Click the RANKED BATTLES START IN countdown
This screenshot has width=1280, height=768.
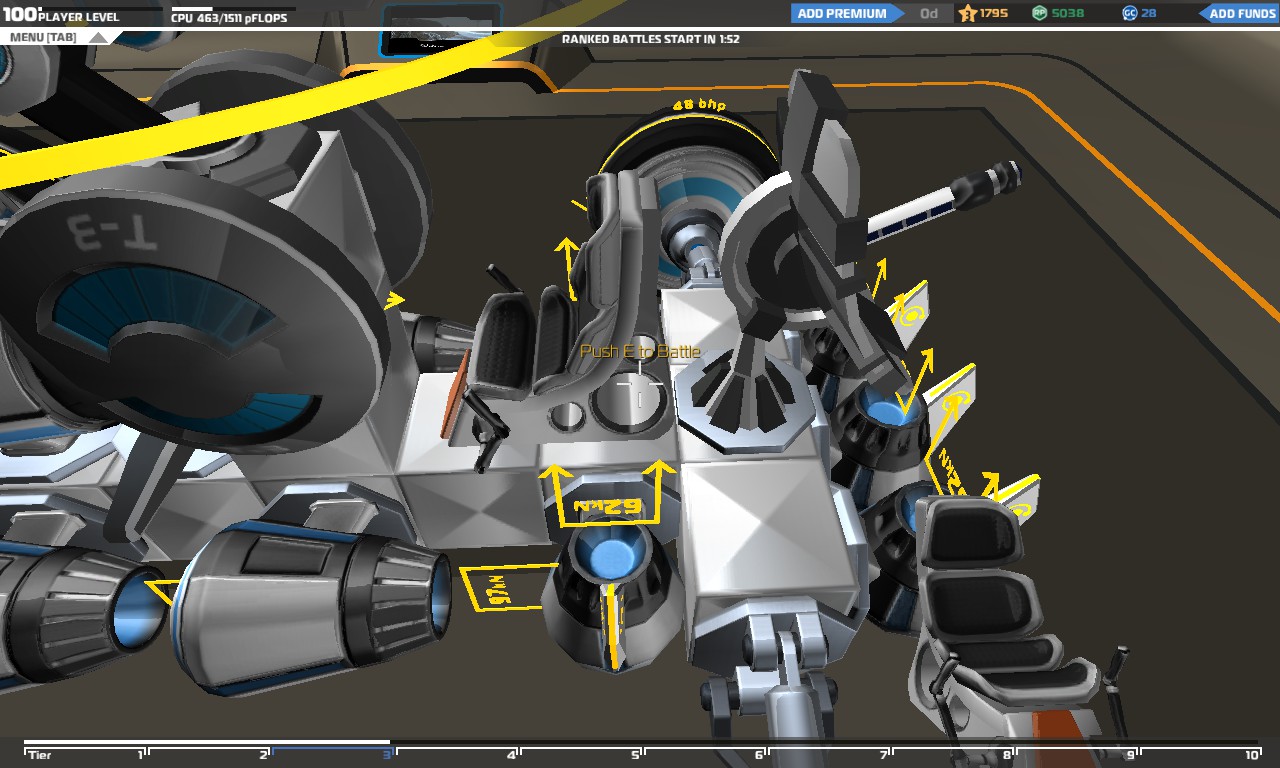coord(650,39)
